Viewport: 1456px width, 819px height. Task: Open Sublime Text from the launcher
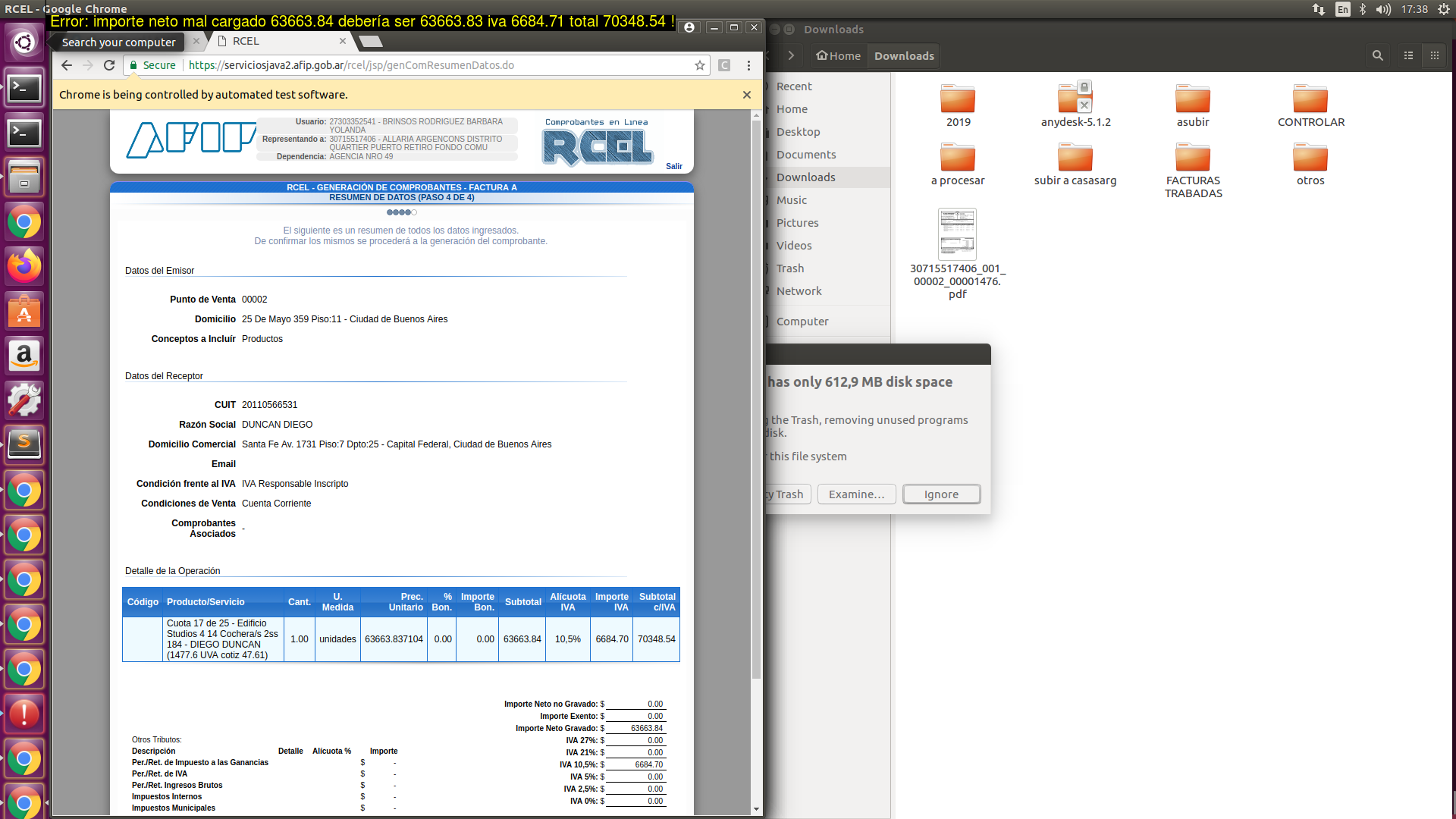pyautogui.click(x=24, y=444)
